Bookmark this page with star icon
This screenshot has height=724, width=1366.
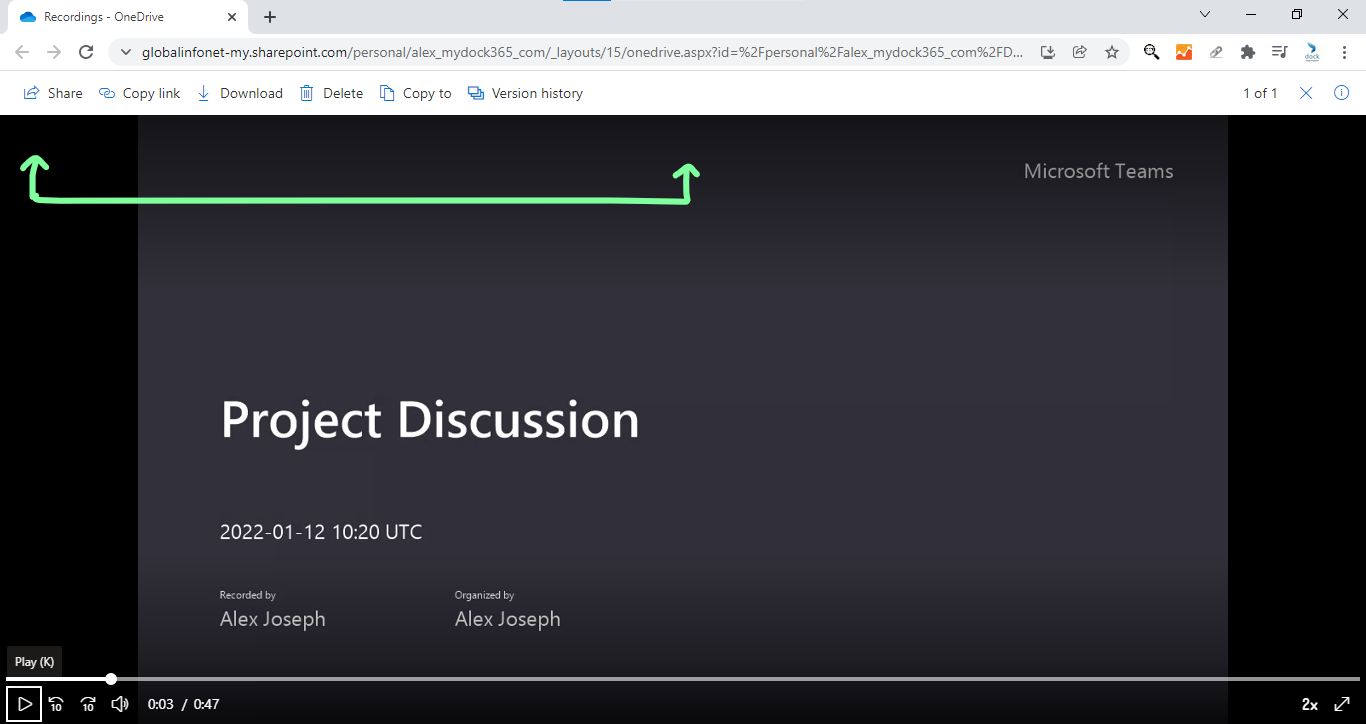[1112, 52]
